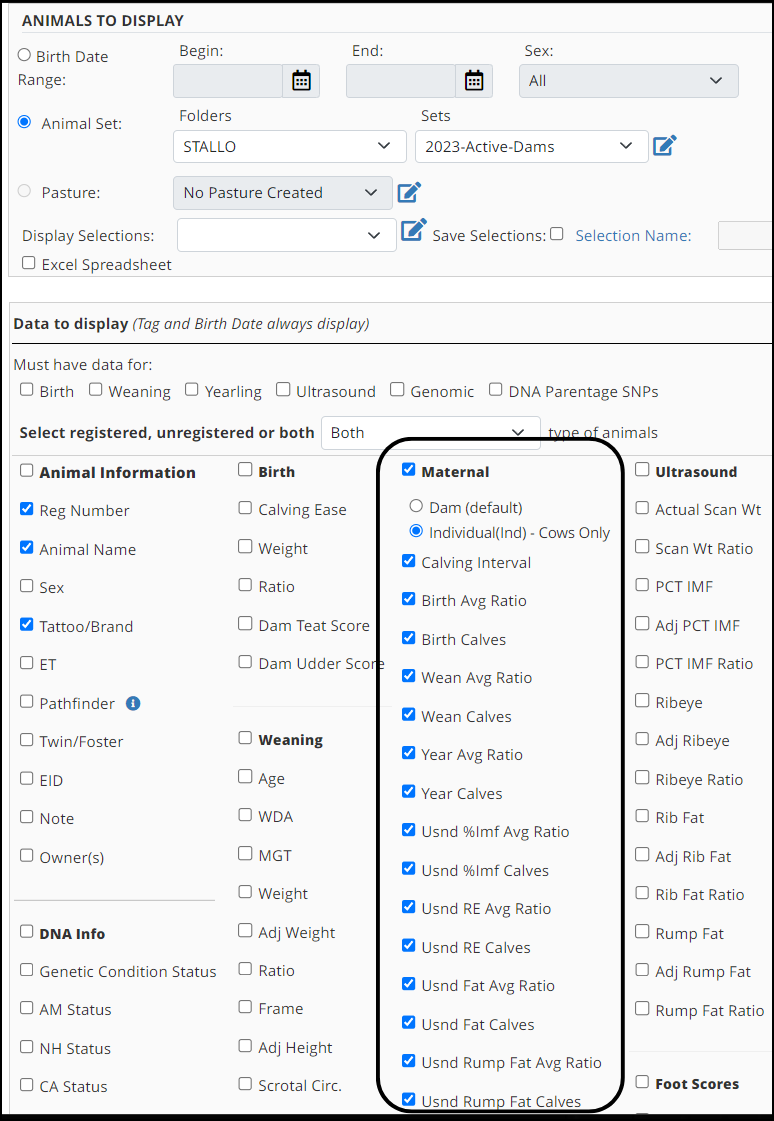Check the Genetic Condition Status checkbox
Image resolution: width=774 pixels, height=1121 pixels.
pyautogui.click(x=26, y=969)
